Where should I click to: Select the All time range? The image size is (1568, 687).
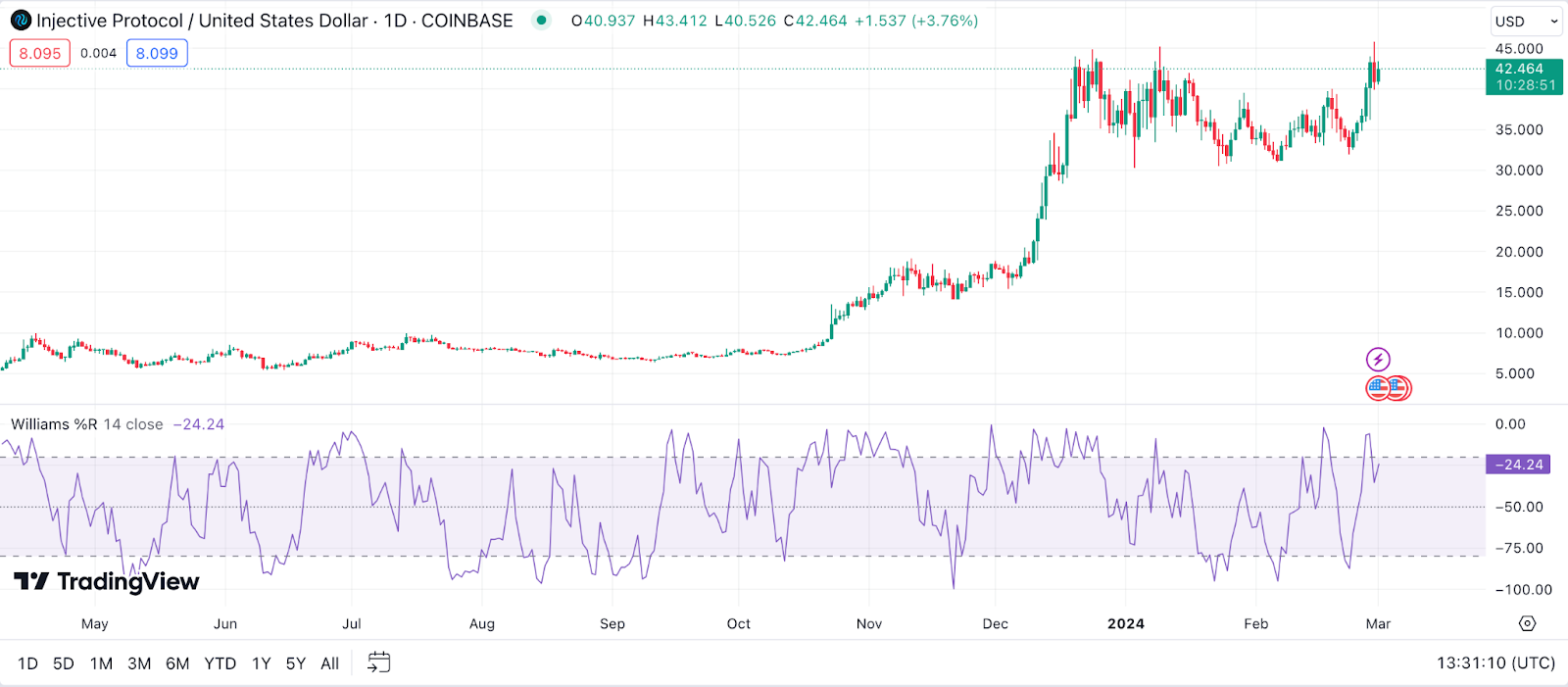(330, 663)
